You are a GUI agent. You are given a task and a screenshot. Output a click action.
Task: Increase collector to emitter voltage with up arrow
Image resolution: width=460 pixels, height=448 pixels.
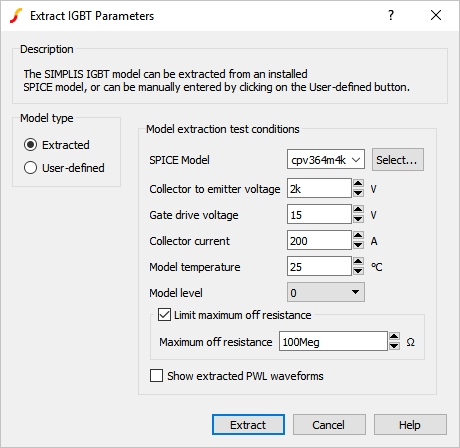tap(358, 183)
